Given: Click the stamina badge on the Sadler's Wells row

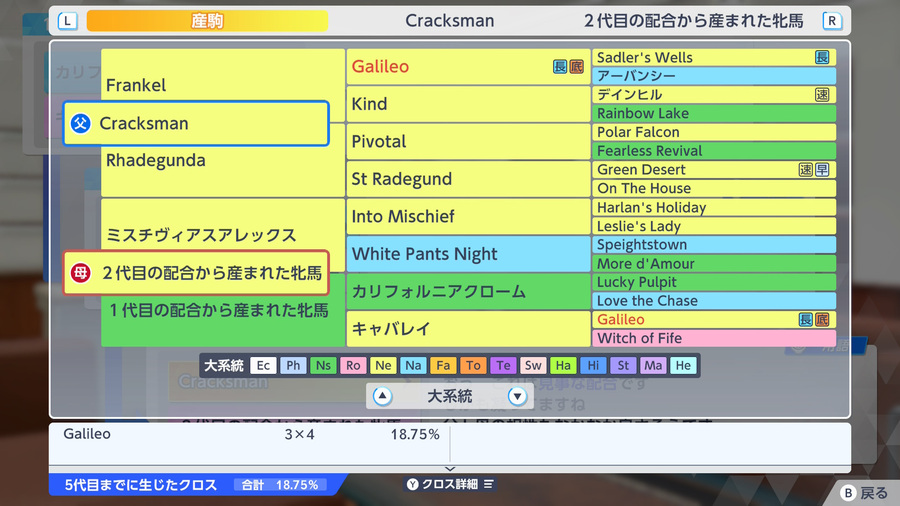Looking at the screenshot, I should click(822, 57).
